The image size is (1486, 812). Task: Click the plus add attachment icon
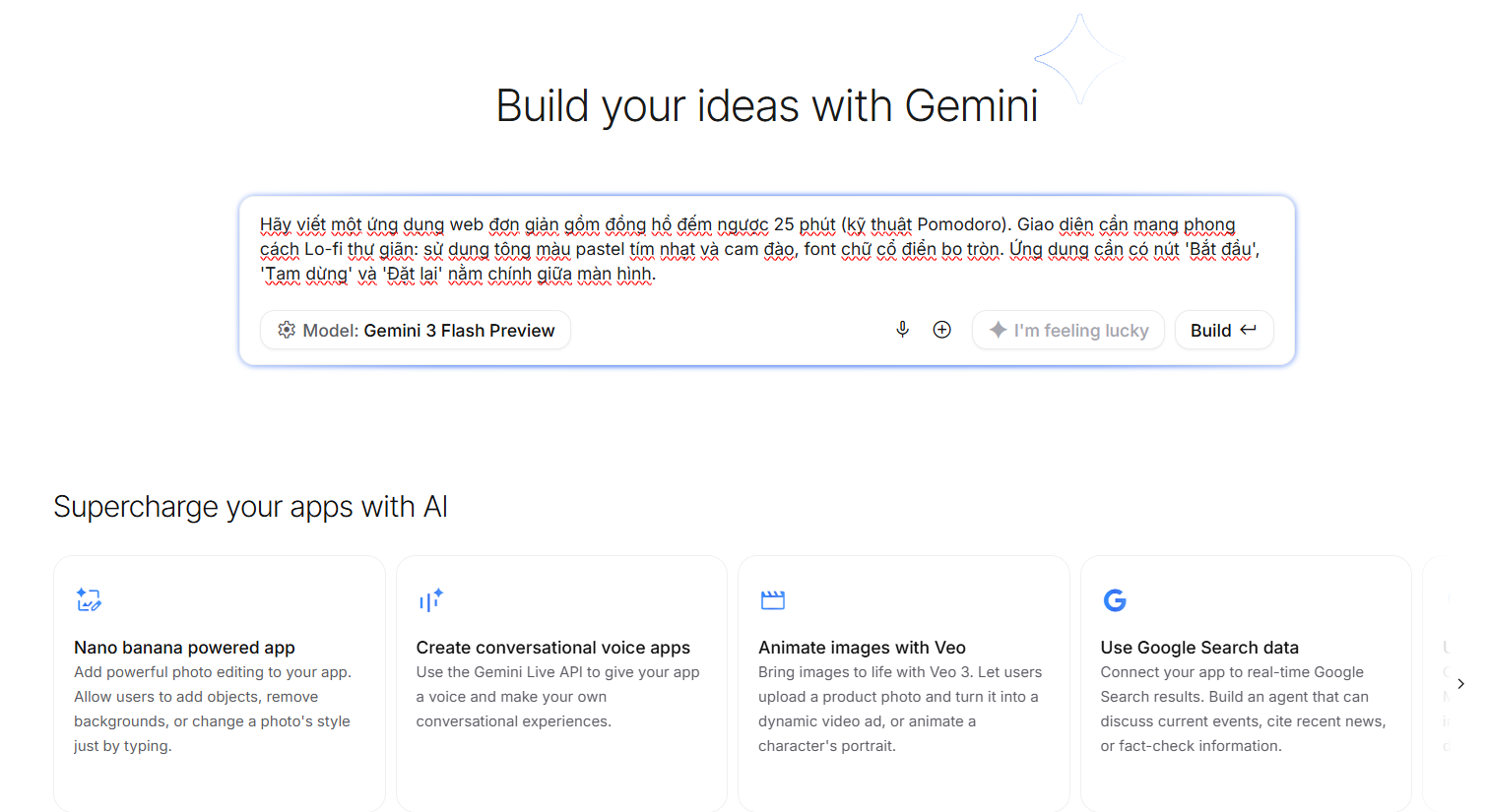(941, 330)
